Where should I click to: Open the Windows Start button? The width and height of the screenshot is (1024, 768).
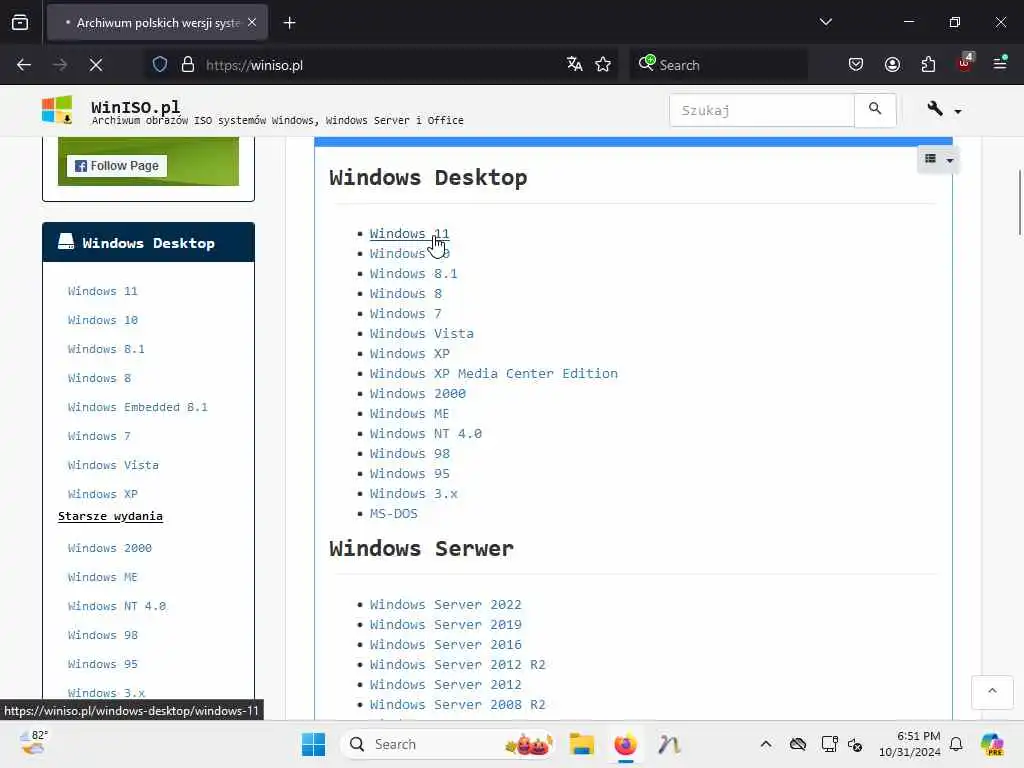[x=313, y=744]
